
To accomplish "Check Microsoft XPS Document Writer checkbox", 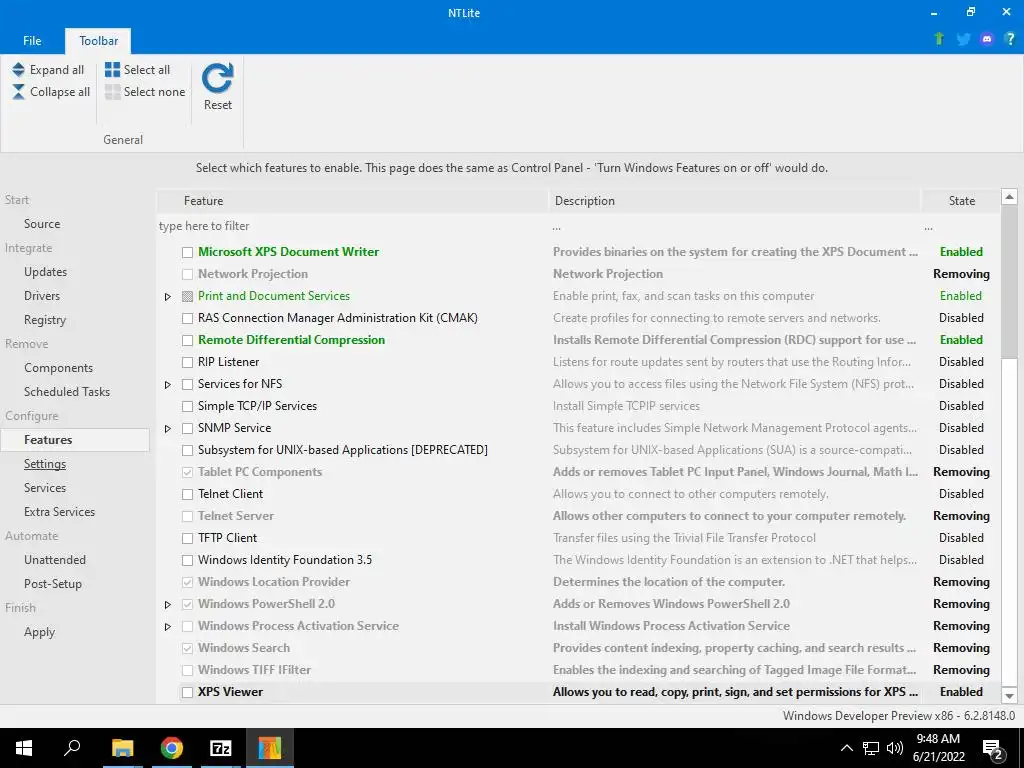I will click(187, 252).
